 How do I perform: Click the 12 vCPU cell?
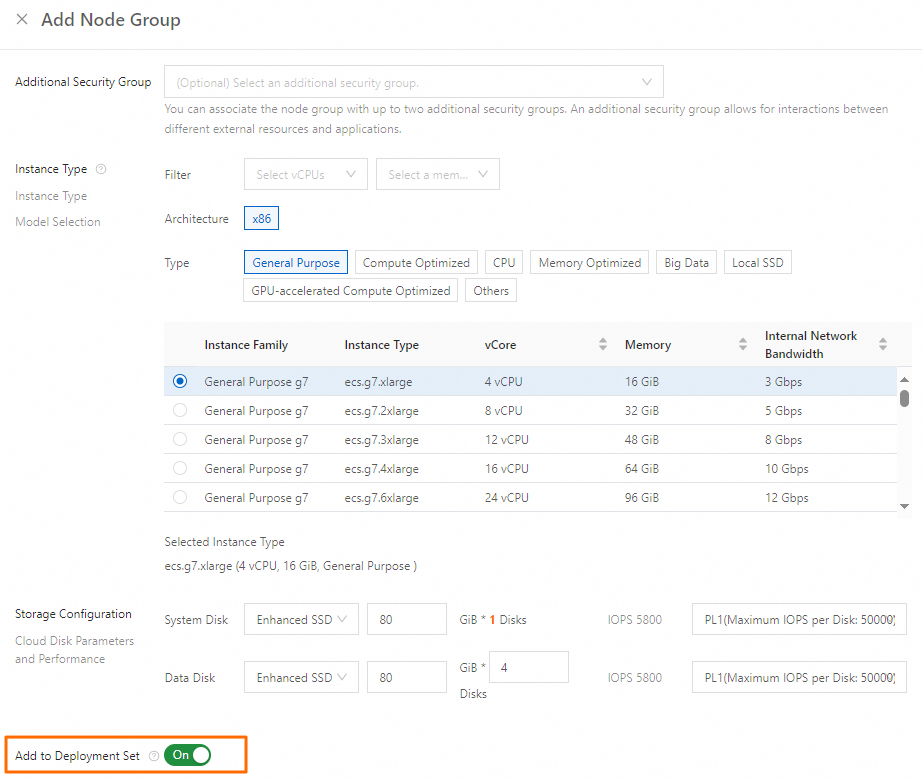point(506,439)
